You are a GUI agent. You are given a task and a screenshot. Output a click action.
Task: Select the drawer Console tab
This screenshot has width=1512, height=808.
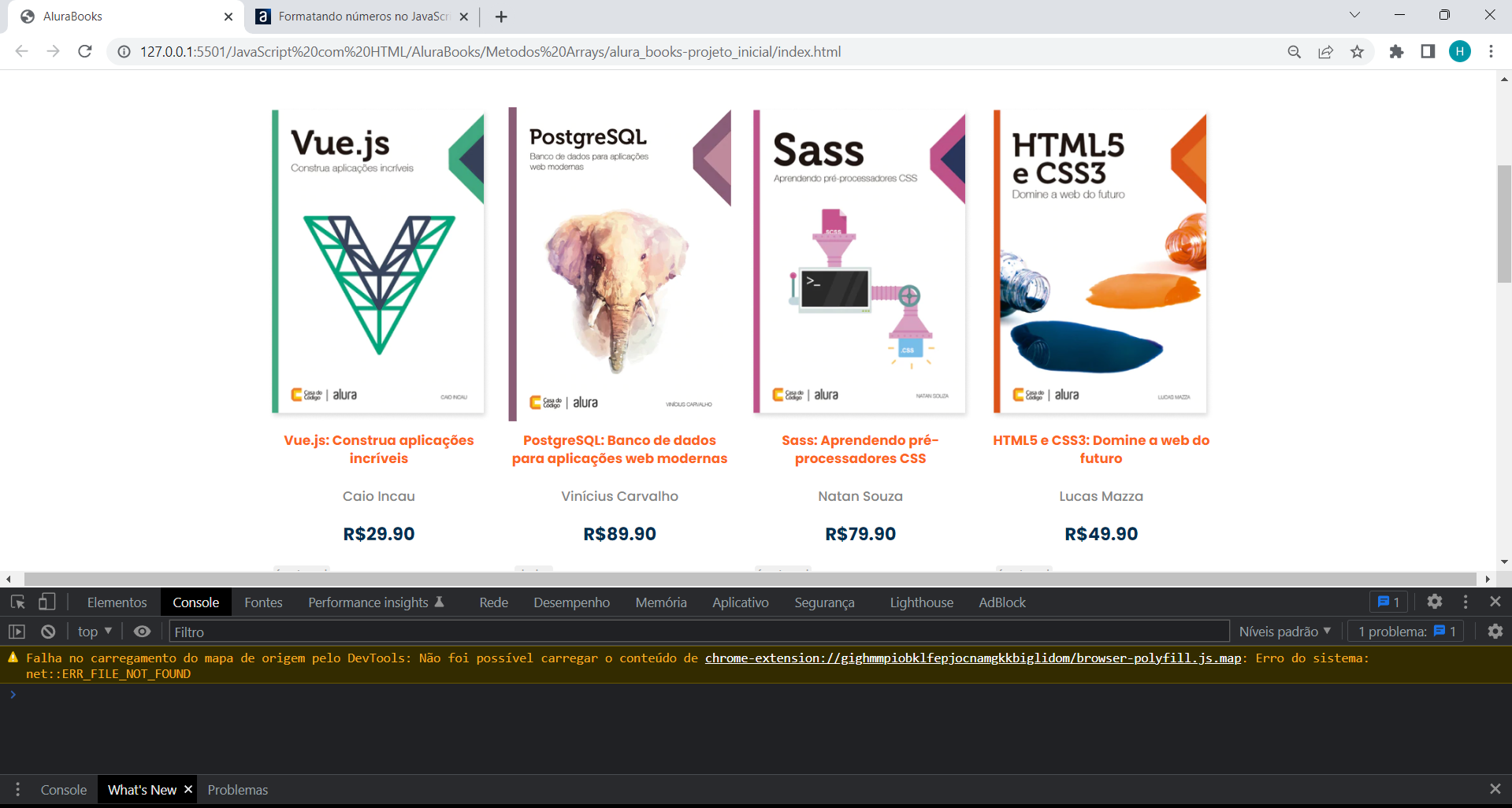tap(64, 790)
